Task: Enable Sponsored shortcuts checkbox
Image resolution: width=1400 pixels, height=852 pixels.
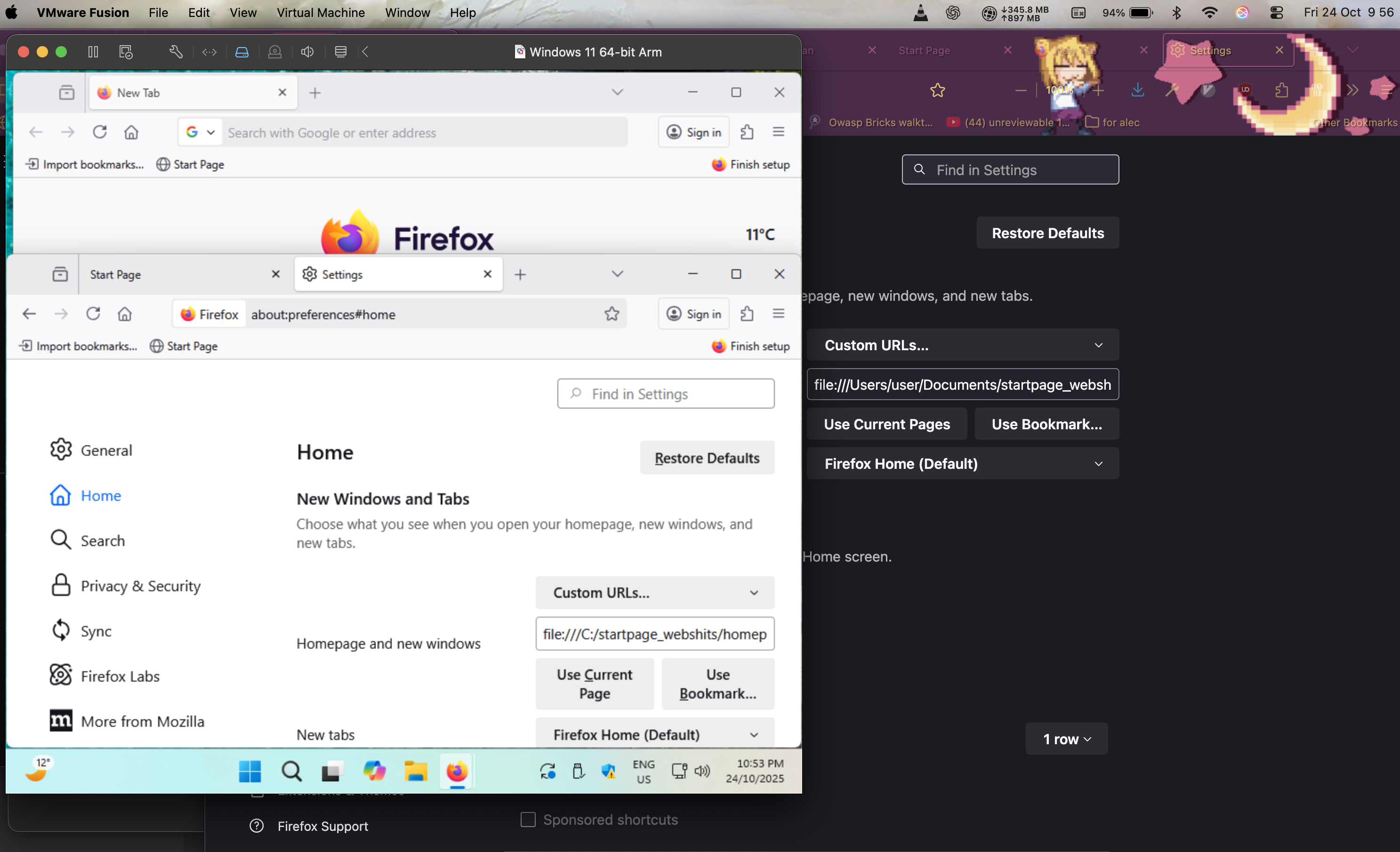Action: pos(528,819)
